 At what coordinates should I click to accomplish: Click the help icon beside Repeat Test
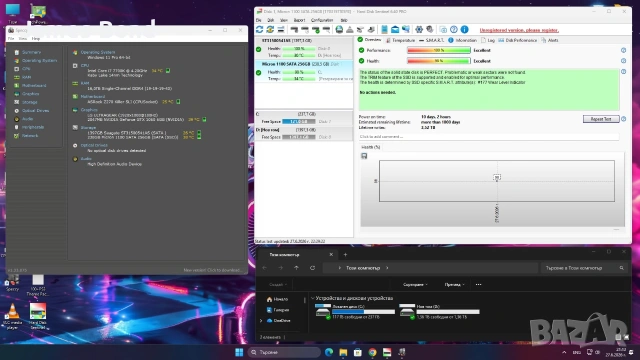(x=623, y=119)
